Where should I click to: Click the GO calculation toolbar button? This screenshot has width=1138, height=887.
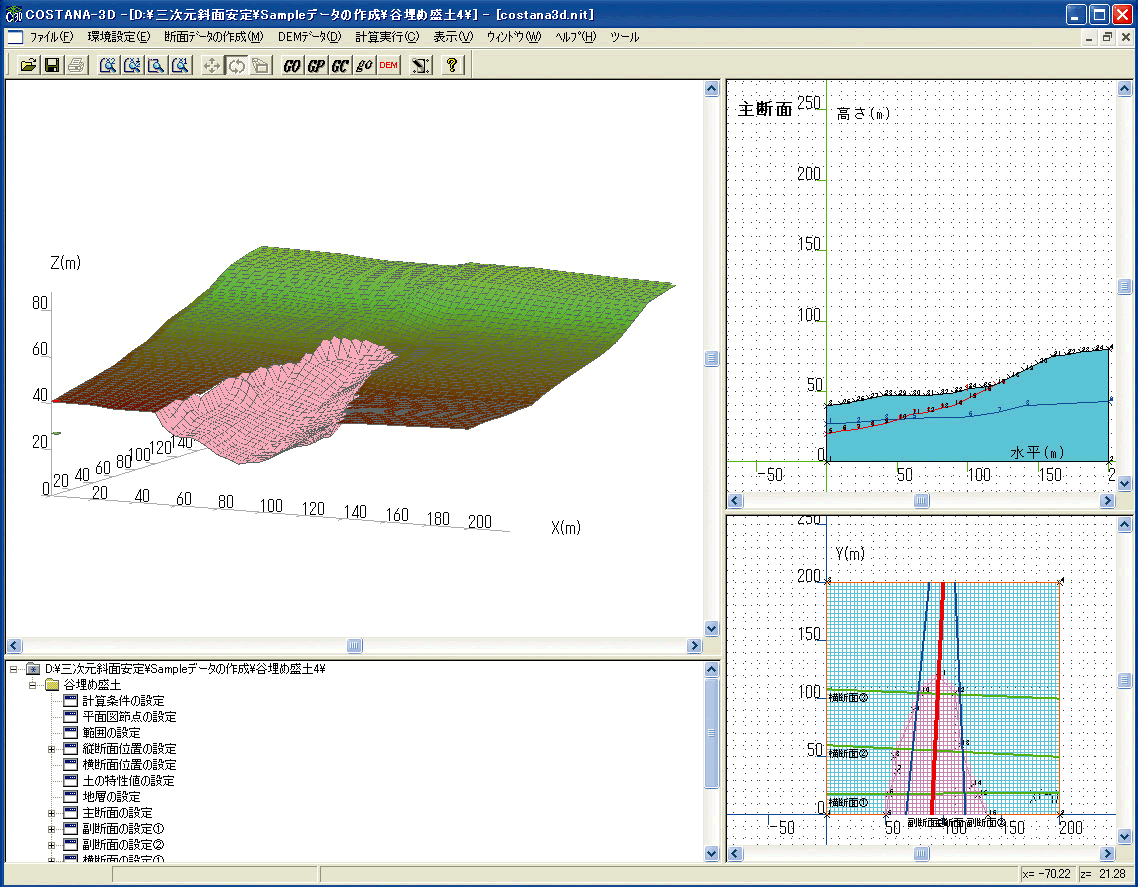point(292,66)
